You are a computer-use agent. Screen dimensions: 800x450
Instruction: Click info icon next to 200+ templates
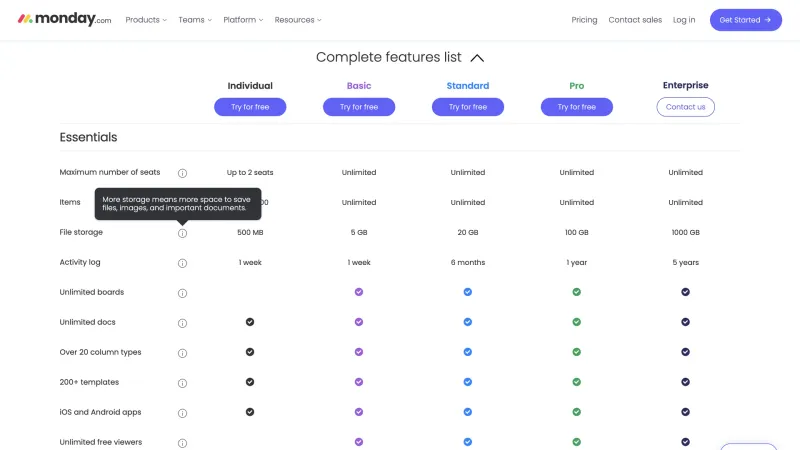(x=182, y=383)
